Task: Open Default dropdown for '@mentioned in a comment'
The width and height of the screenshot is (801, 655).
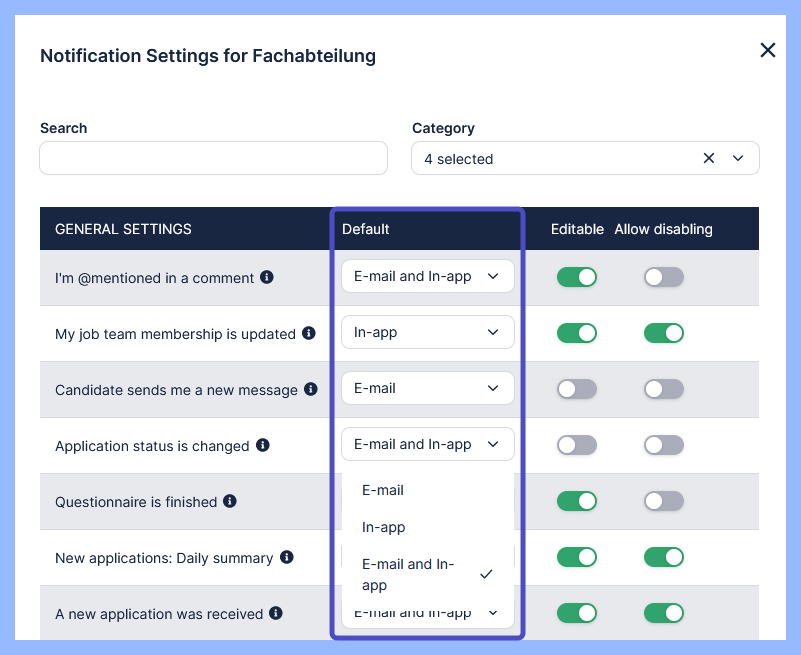Action: click(427, 277)
